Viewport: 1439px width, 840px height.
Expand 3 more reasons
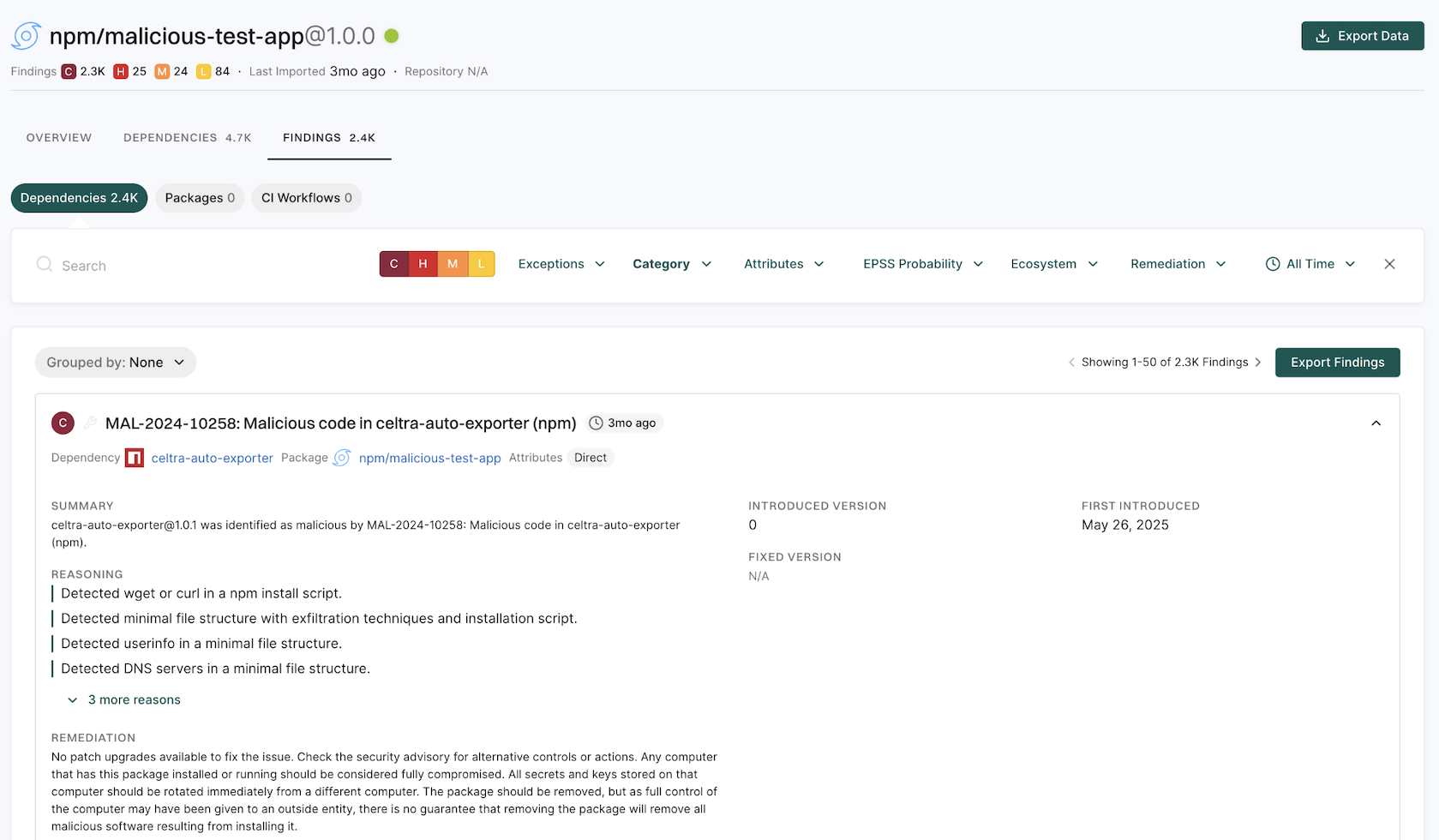(x=124, y=699)
